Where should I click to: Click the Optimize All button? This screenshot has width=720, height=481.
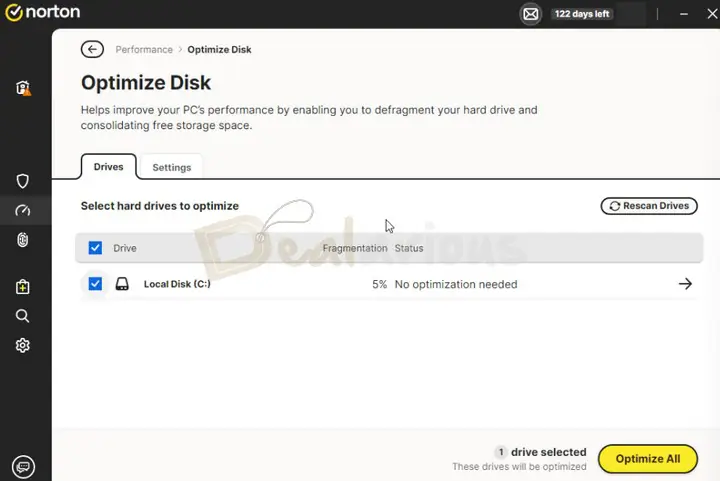648,459
